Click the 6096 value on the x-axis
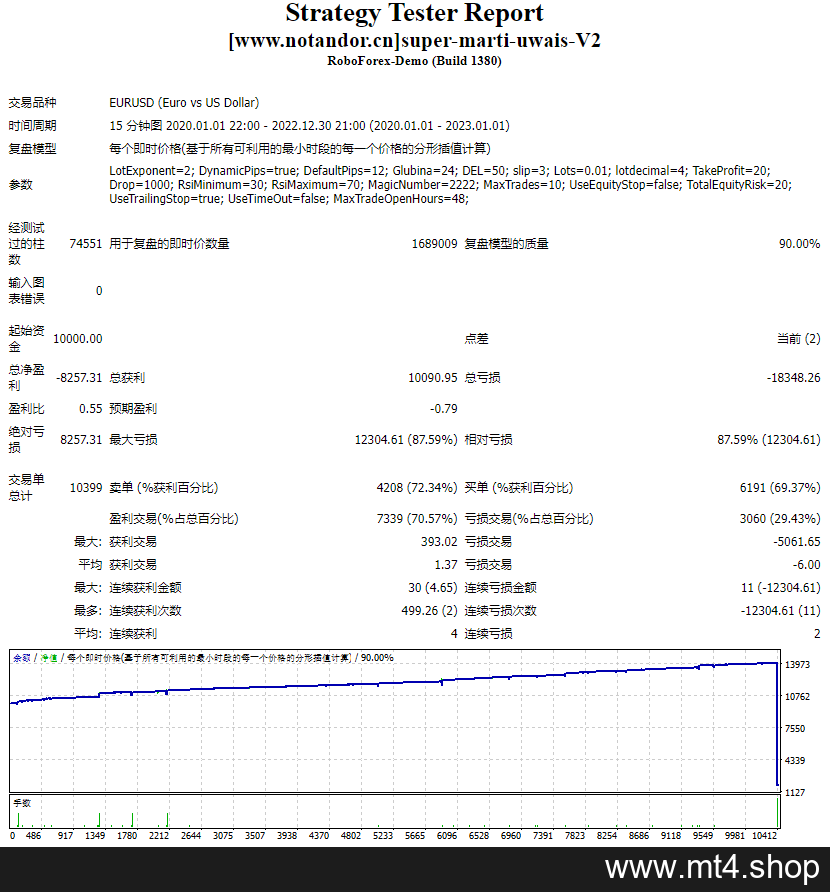830x892 pixels. tap(447, 836)
